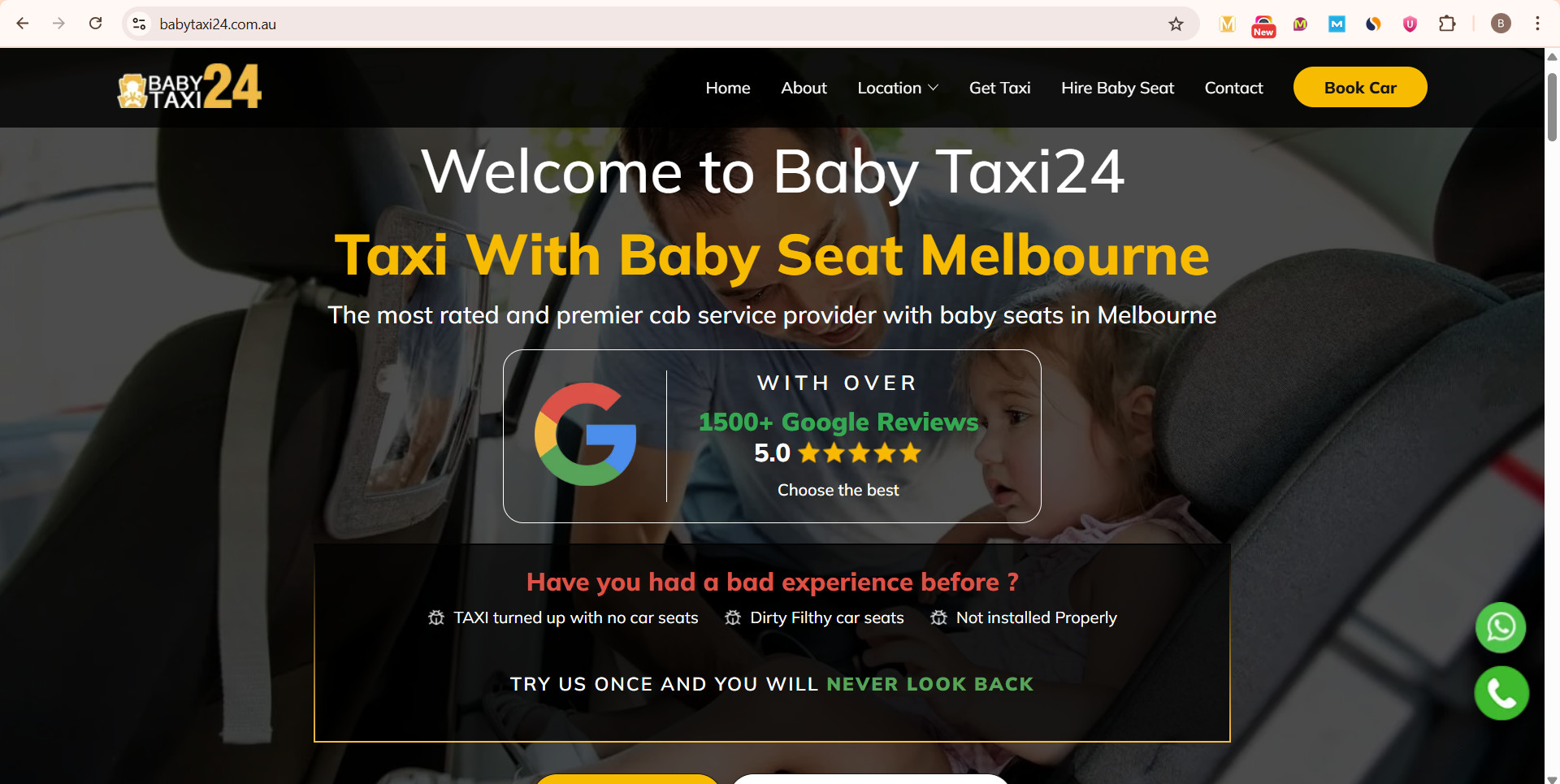Tap the green phone call icon
1560x784 pixels.
coord(1501,693)
